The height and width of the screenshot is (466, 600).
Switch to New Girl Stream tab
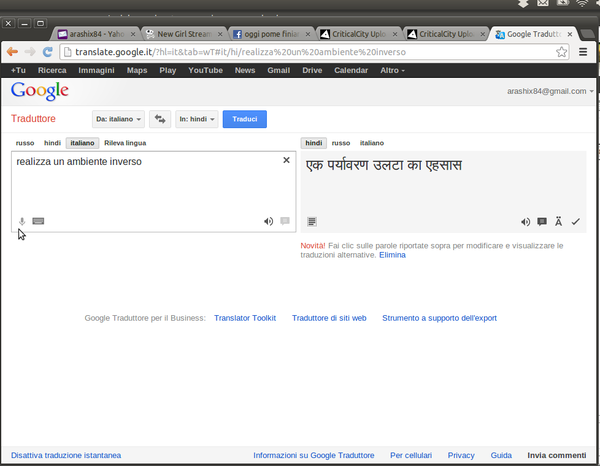[x=184, y=34]
